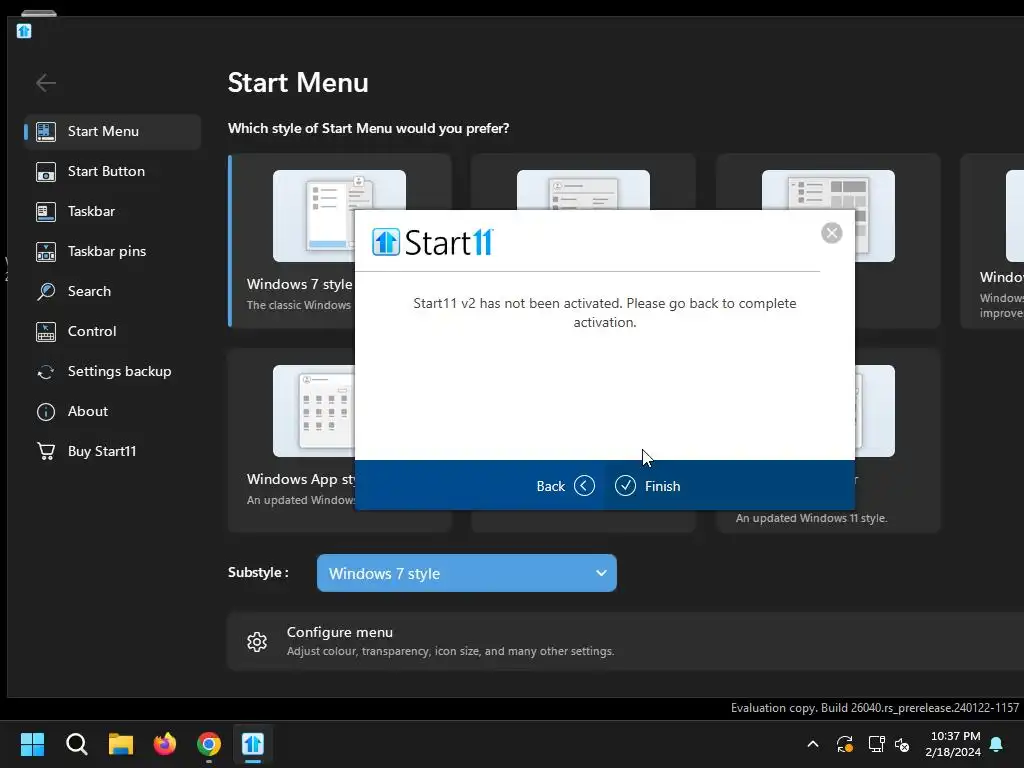Open the About text label
The image size is (1024, 768).
pyautogui.click(x=88, y=411)
